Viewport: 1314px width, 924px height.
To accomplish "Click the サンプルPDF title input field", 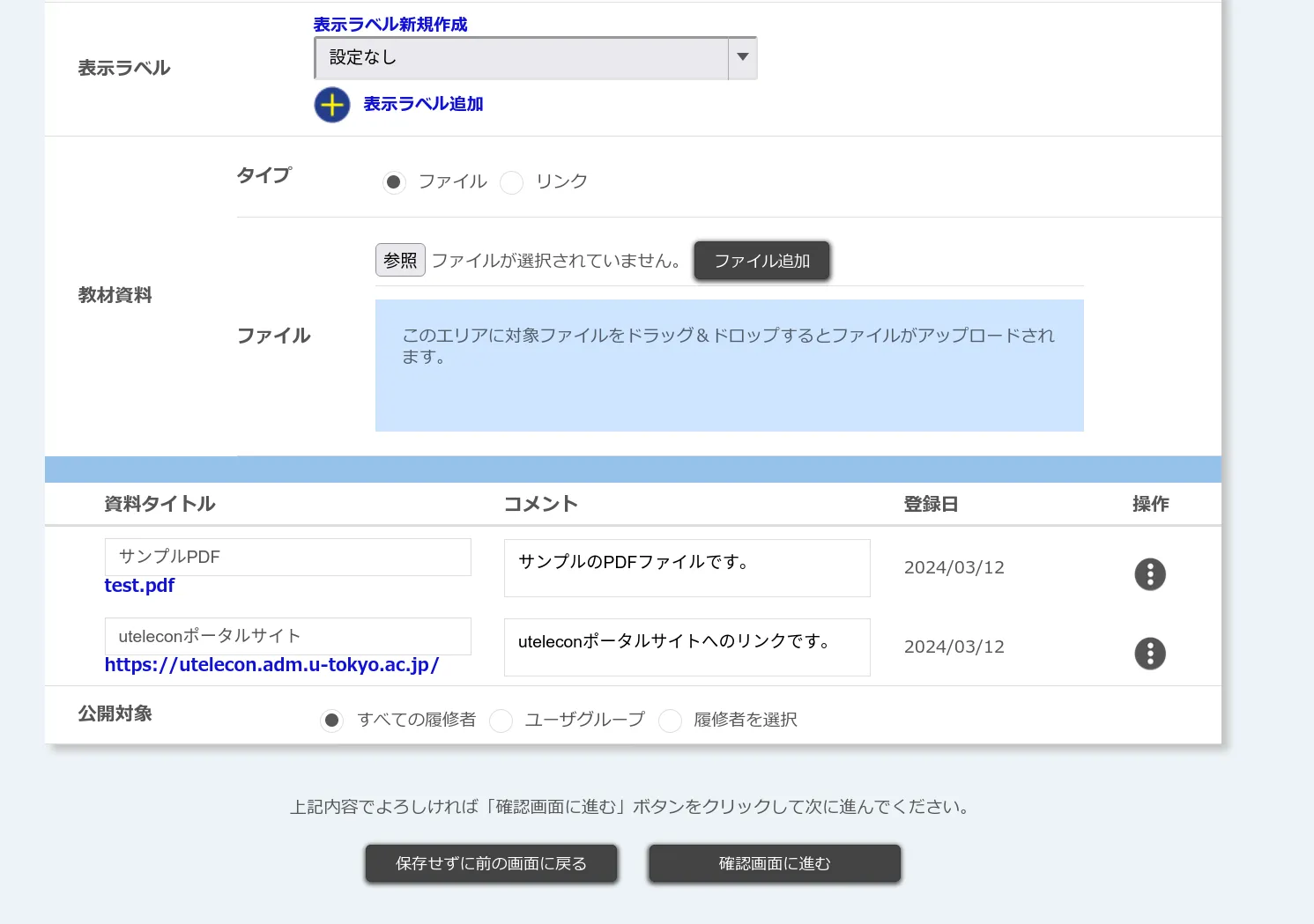I will pos(287,557).
